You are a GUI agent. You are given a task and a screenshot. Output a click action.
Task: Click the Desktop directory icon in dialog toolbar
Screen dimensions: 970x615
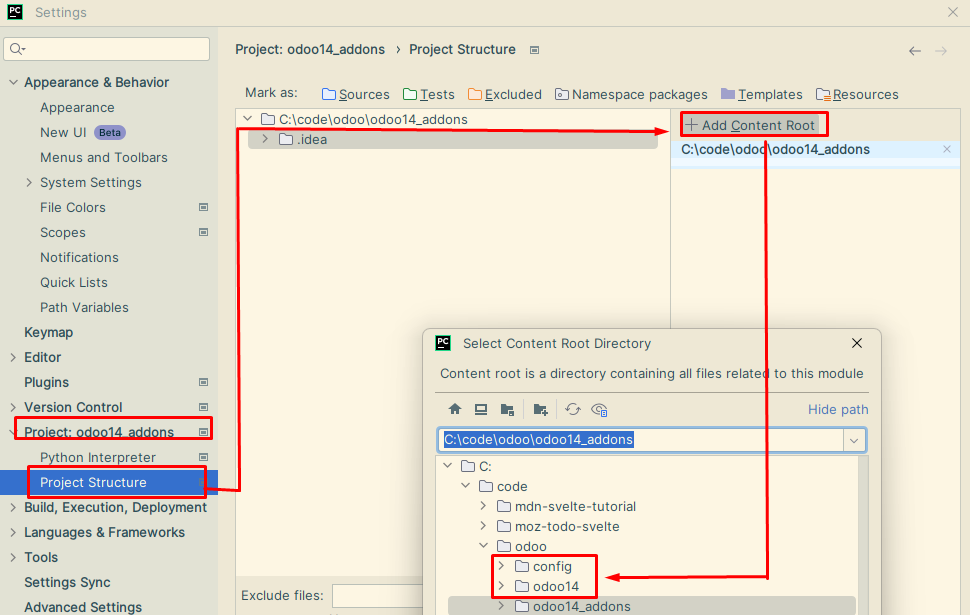[x=481, y=409]
